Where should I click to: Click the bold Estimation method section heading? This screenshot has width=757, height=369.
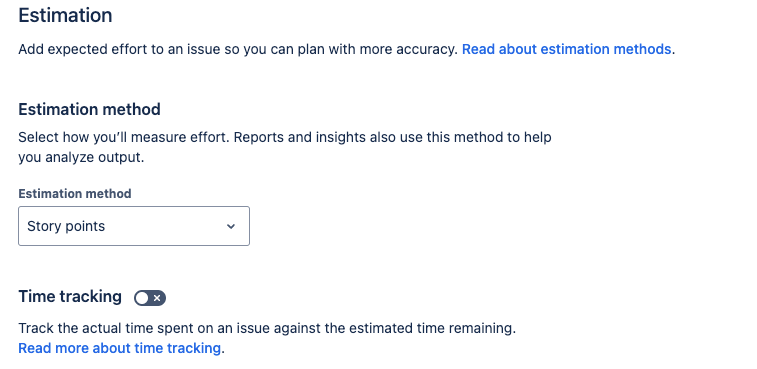pyautogui.click(x=89, y=110)
